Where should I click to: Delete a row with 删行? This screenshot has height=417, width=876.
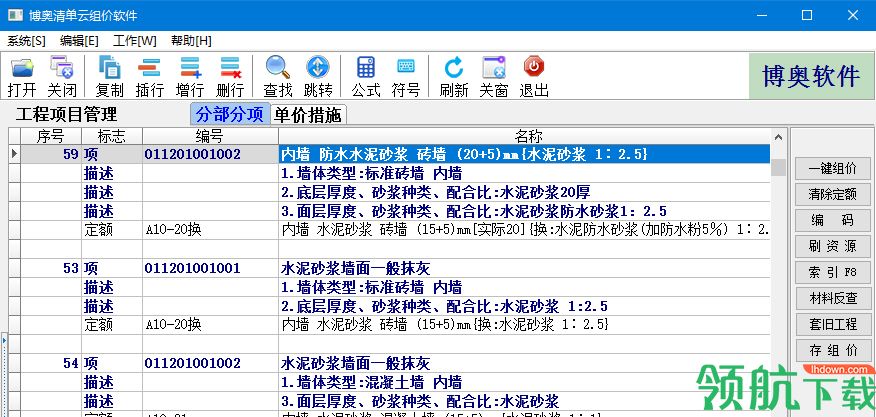[230, 77]
